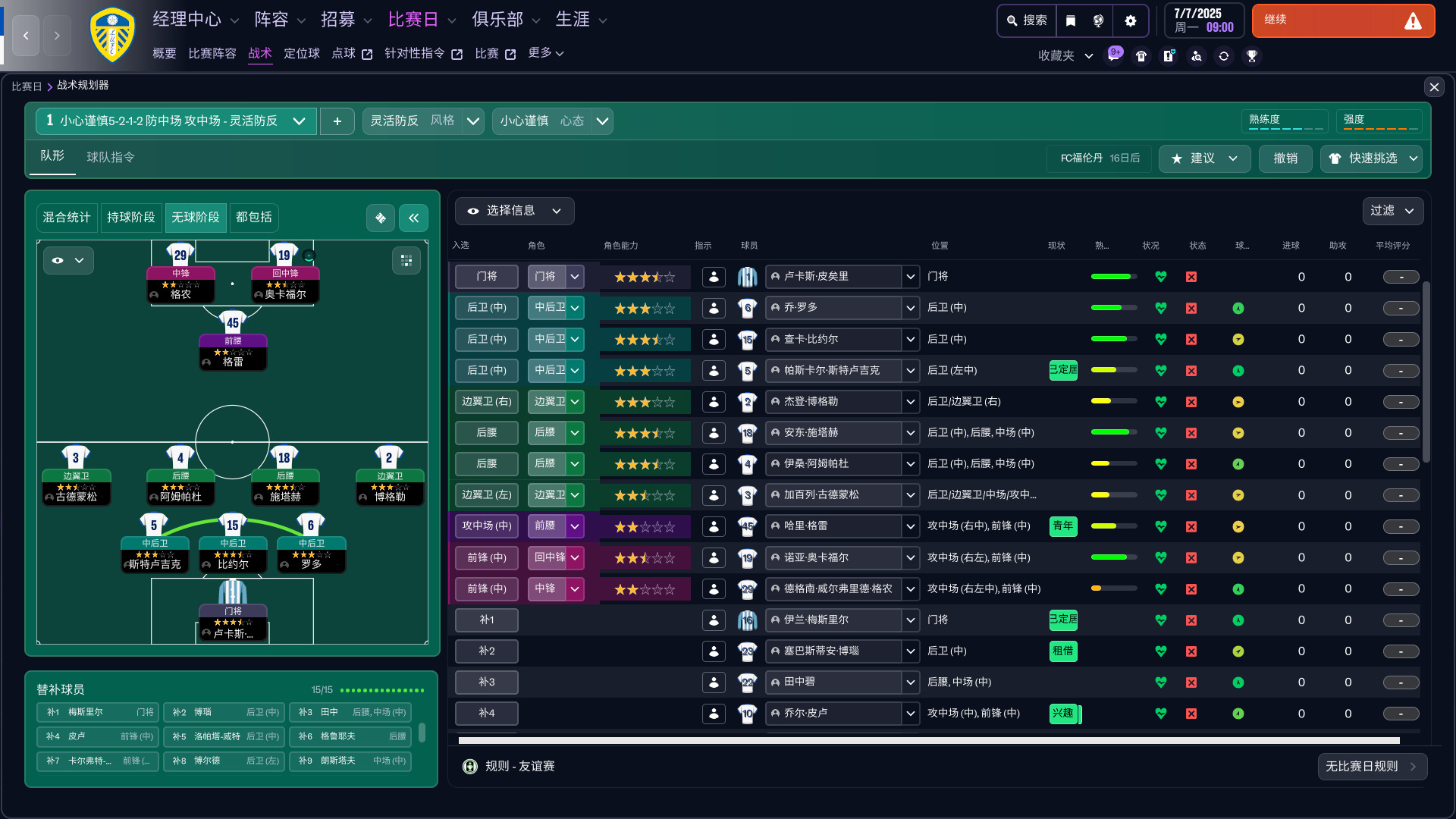Click the 撤销 undo button
Viewport: 1456px width, 819px height.
click(x=1285, y=158)
